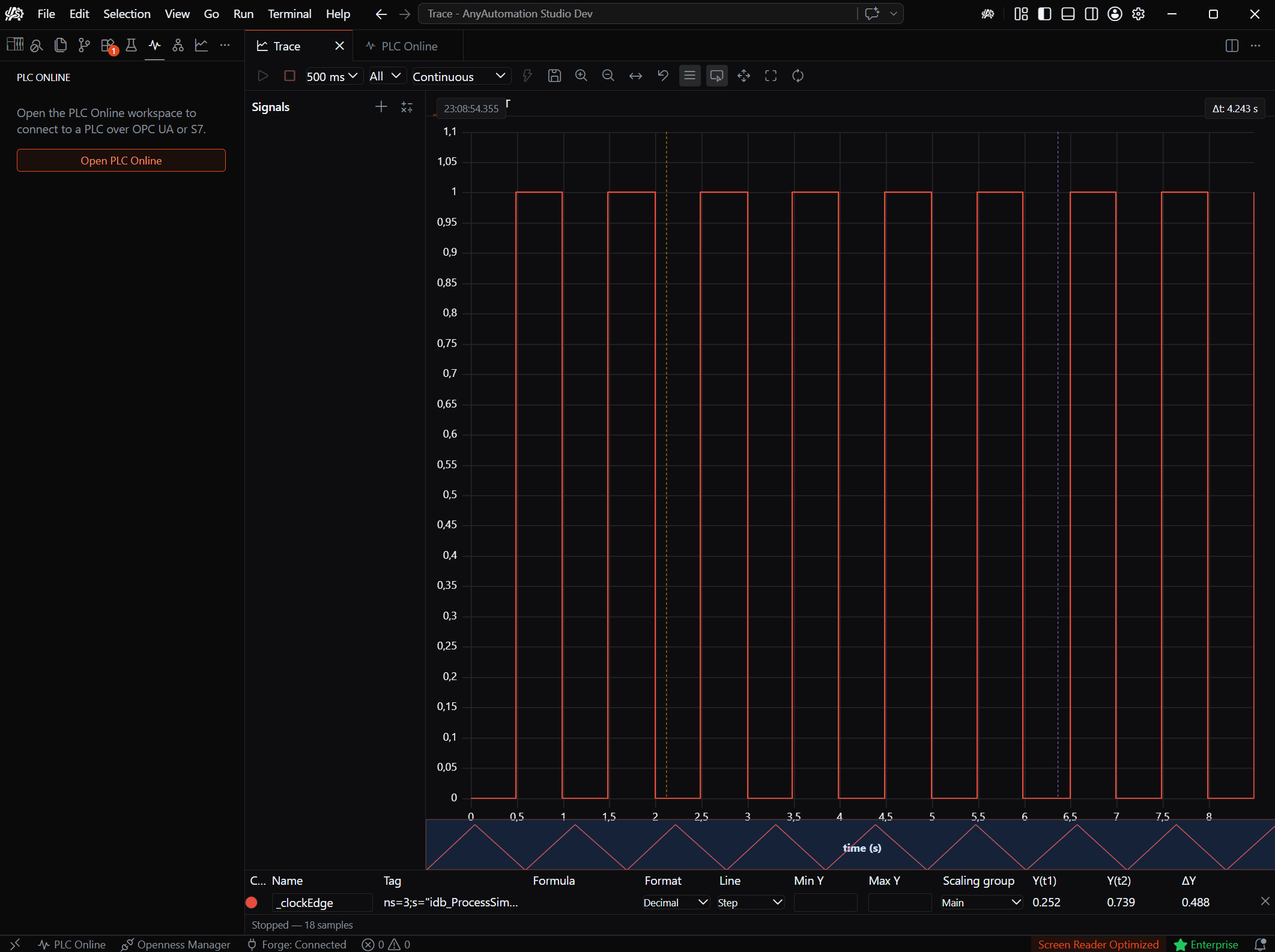Open Openness Manager from status bar
1275x952 pixels.
click(175, 944)
